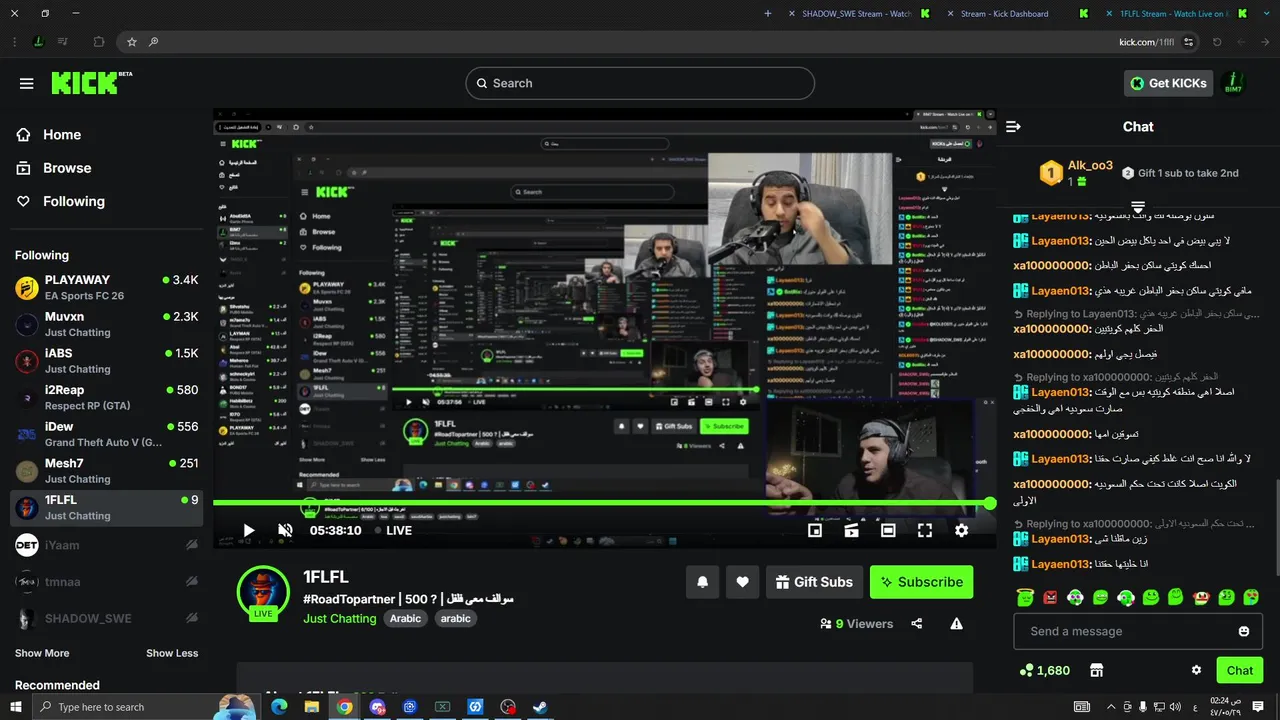Enter fullscreen mode
This screenshot has width=1280, height=720.
point(925,530)
